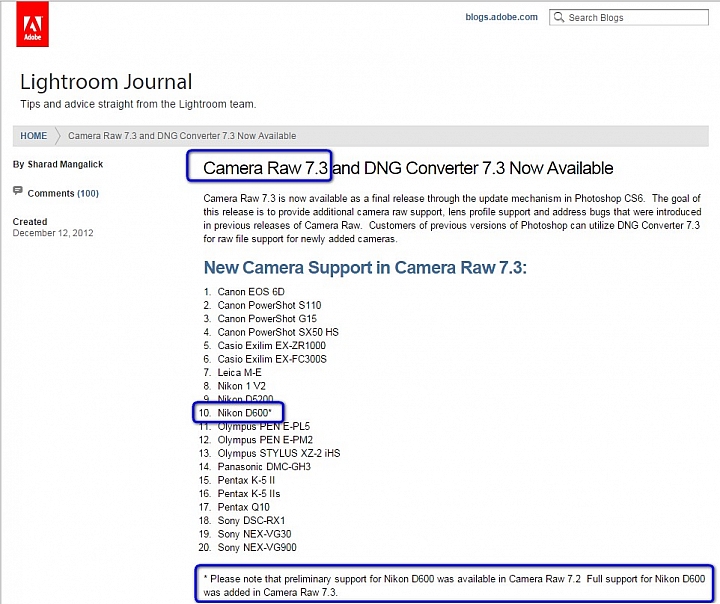The width and height of the screenshot is (720, 604).
Task: Open the Comments (100) link
Action: [63, 193]
